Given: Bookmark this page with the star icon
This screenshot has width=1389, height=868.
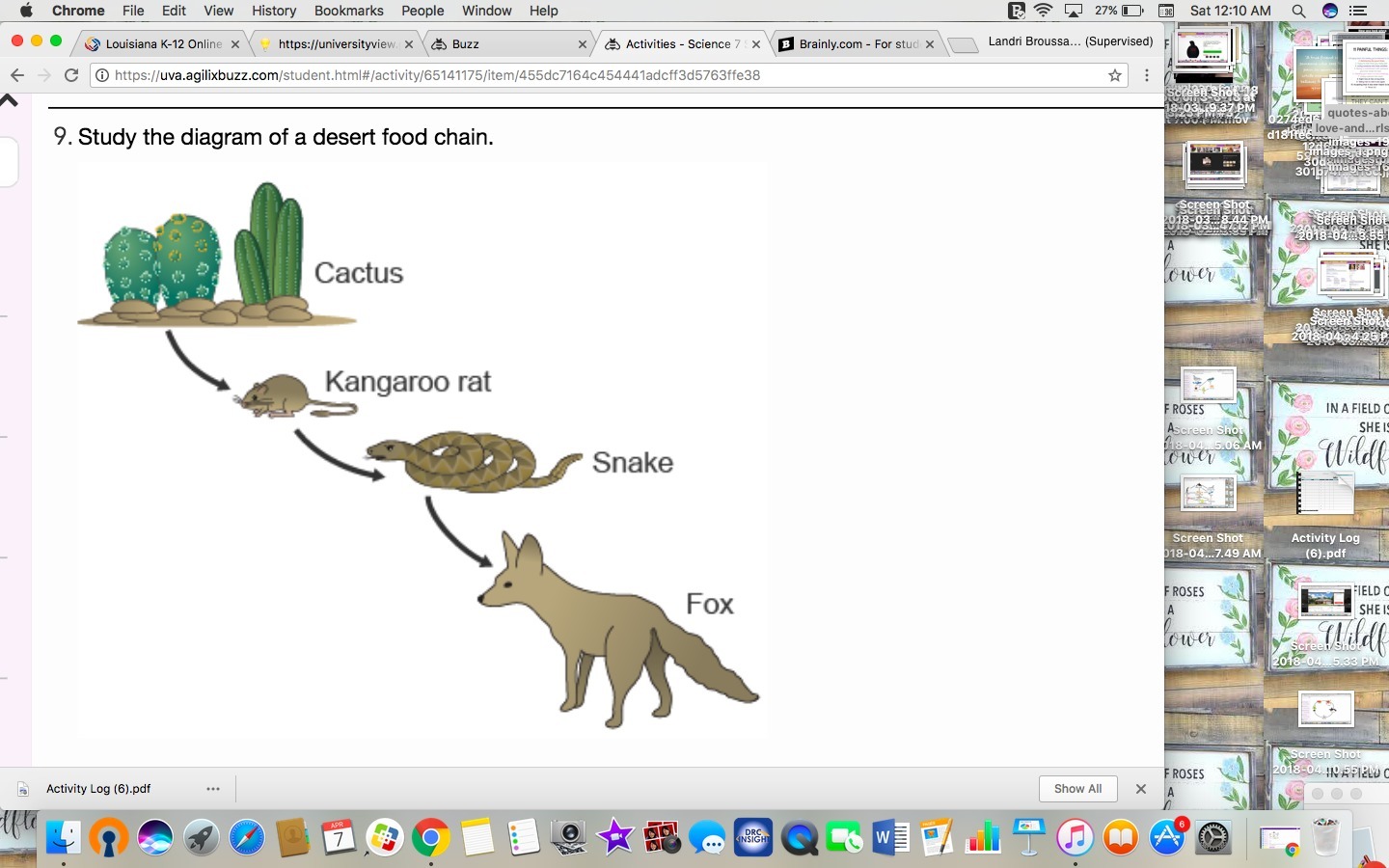Looking at the screenshot, I should (1115, 75).
